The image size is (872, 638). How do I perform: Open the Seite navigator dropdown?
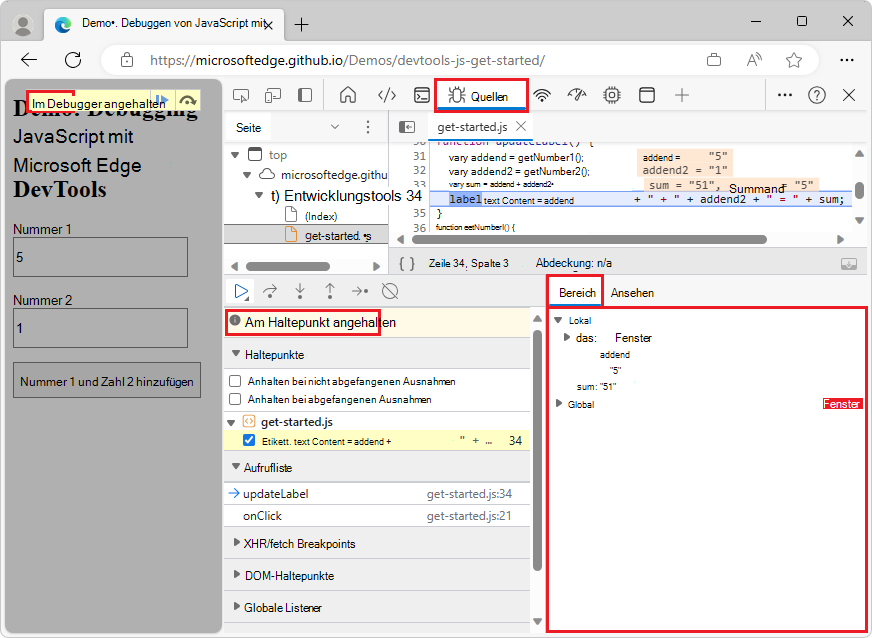(x=335, y=127)
